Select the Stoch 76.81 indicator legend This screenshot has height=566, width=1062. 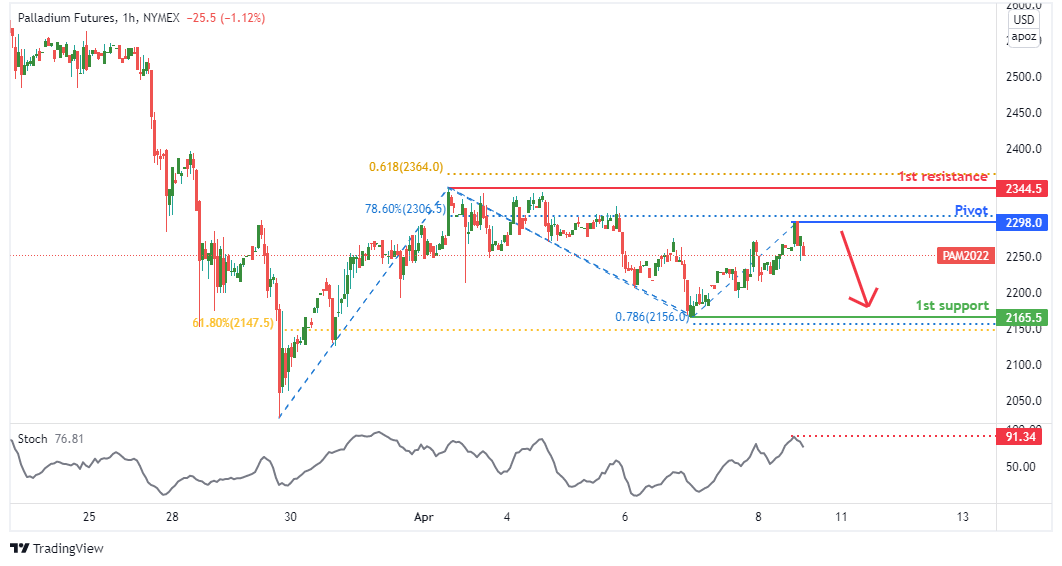(x=51, y=439)
